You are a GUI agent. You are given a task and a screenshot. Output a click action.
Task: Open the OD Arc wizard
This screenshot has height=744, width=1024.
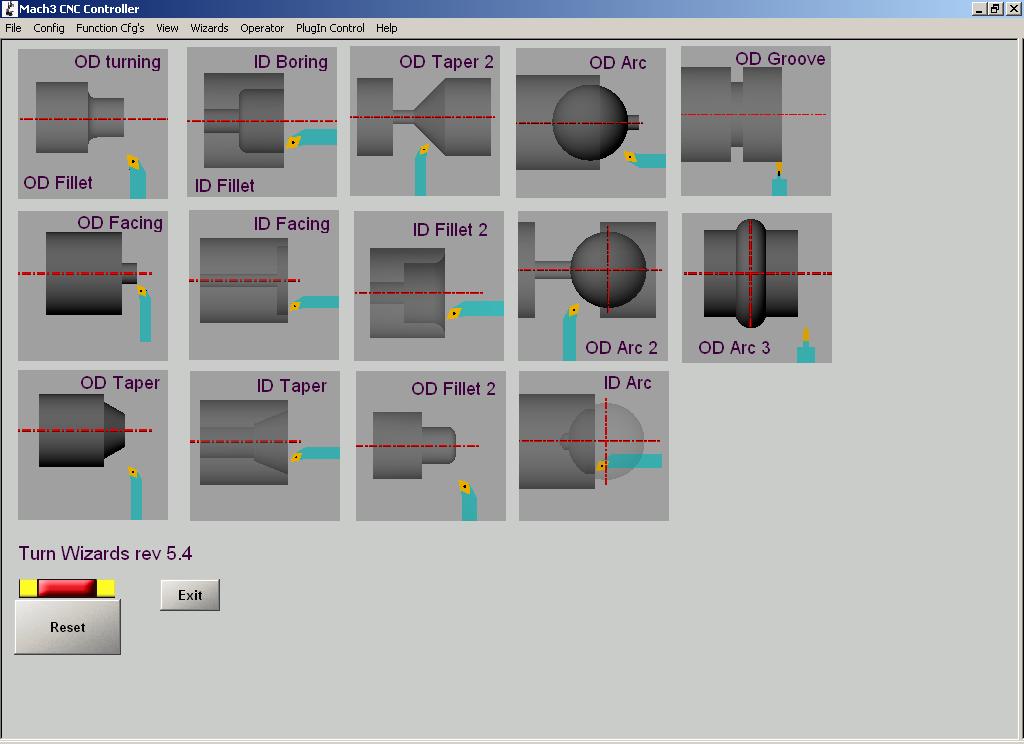click(591, 122)
